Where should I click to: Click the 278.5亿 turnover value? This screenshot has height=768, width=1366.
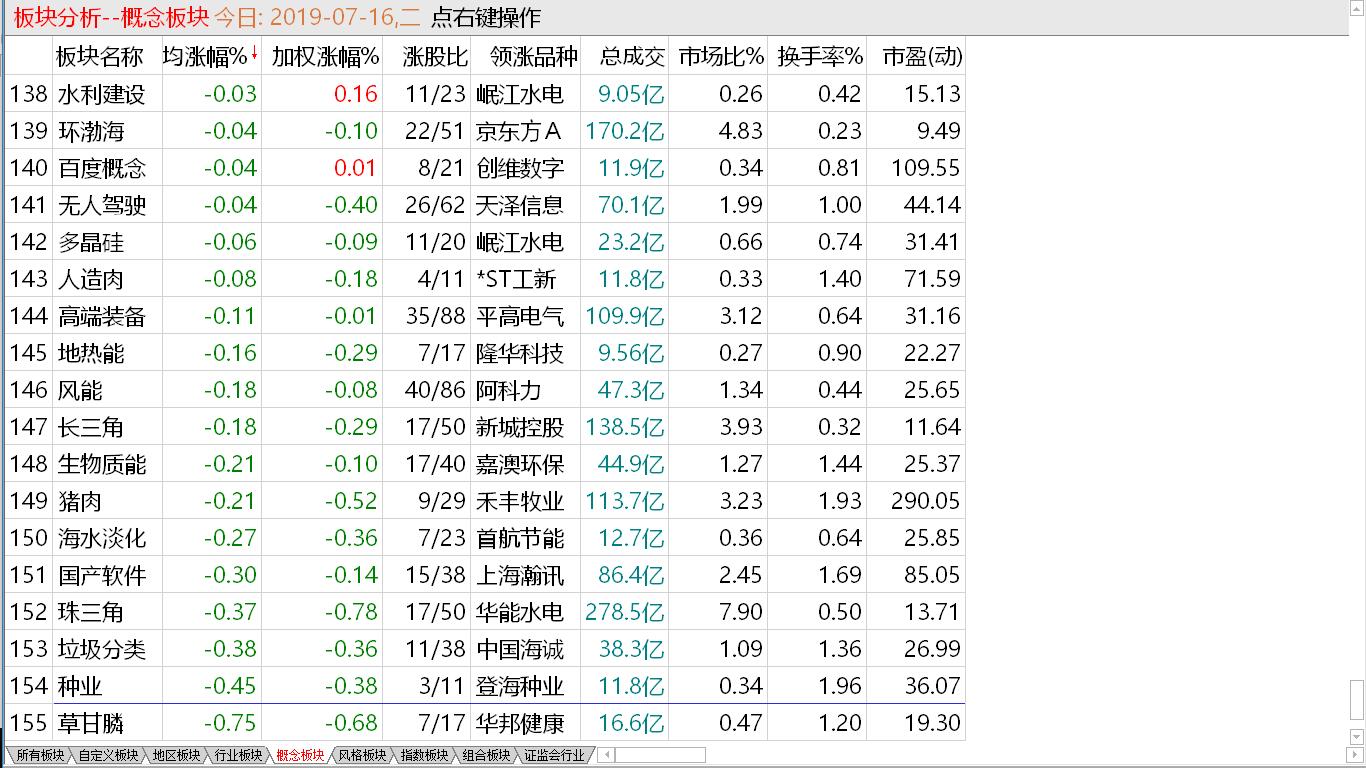point(625,612)
